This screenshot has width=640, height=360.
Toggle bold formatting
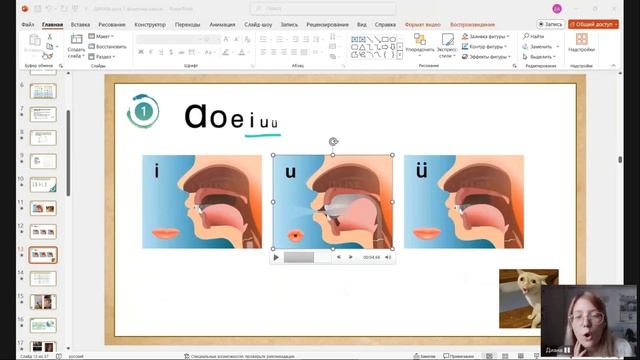click(141, 52)
